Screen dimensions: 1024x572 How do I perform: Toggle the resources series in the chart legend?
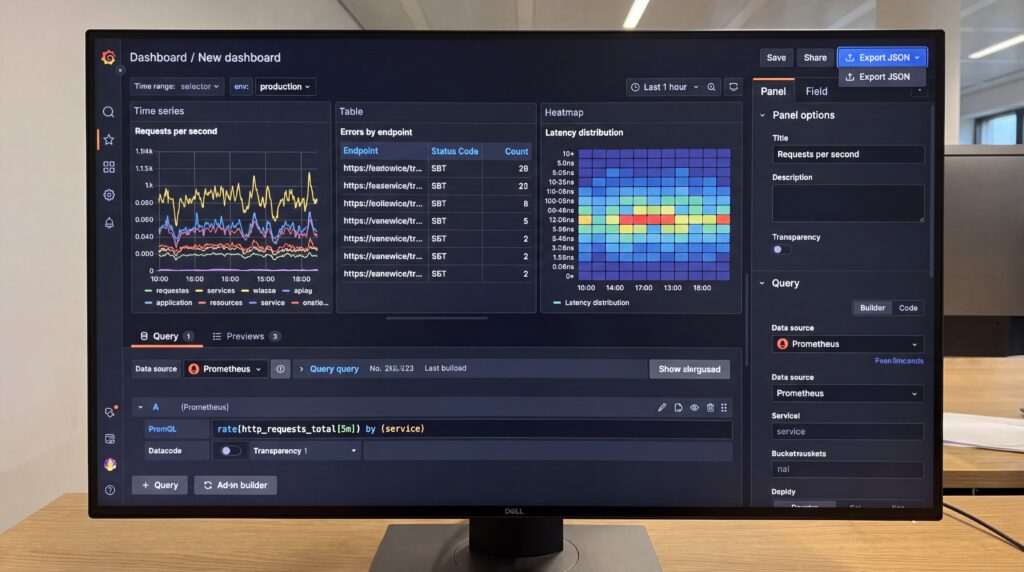click(x=221, y=302)
